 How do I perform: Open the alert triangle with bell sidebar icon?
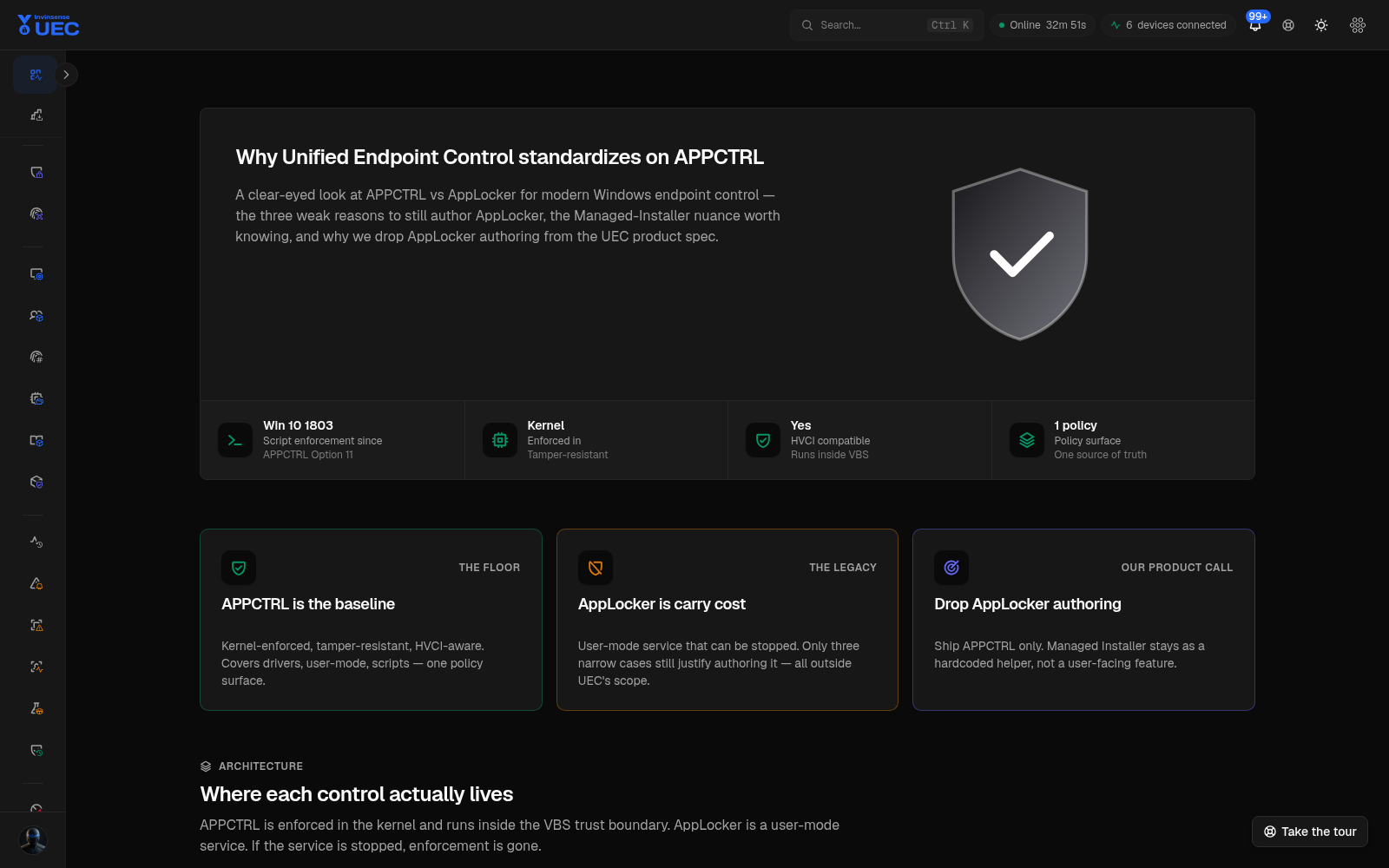click(x=36, y=583)
